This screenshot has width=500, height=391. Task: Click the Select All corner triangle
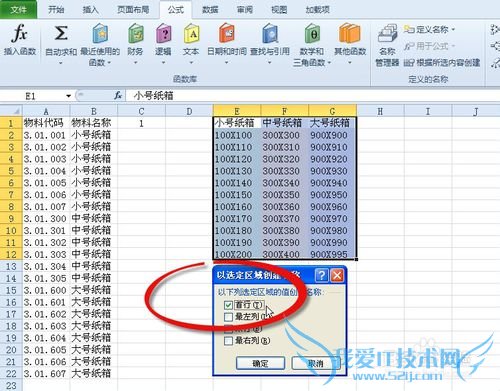pyautogui.click(x=11, y=111)
